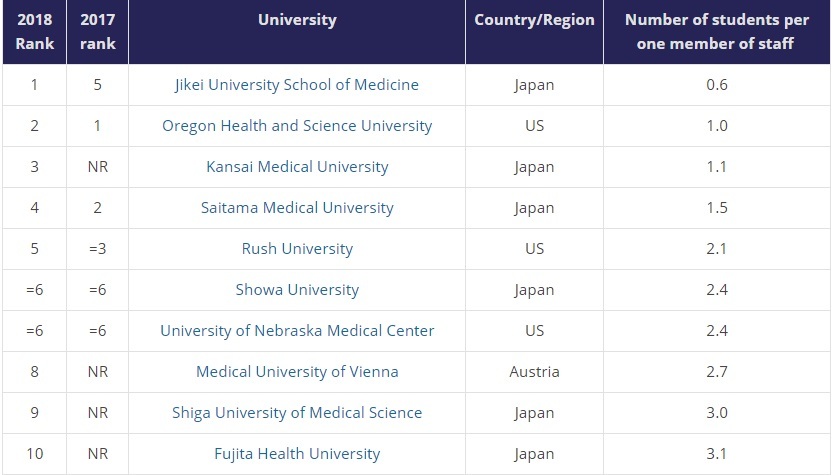Select the Showa University link
This screenshot has width=834, height=475.
pos(297,290)
